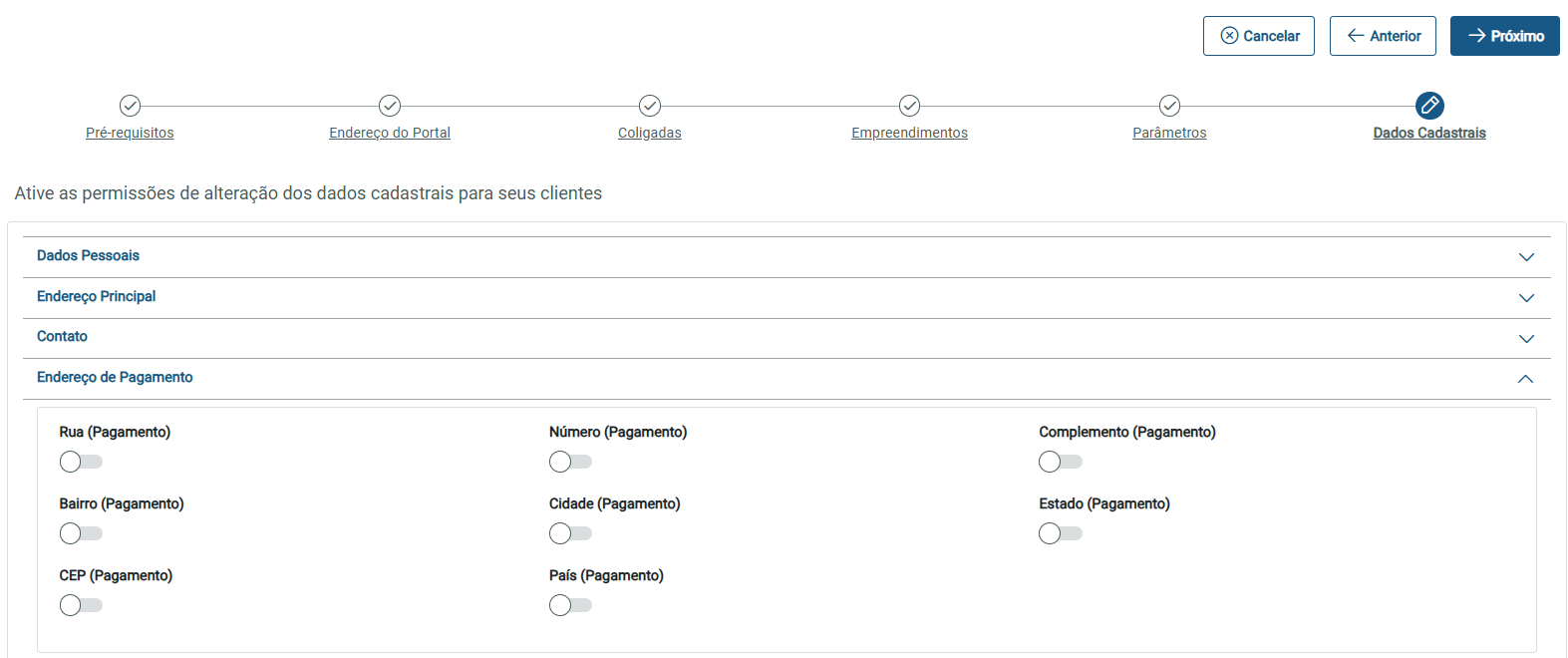
Task: Open the Parâmetros step label
Action: (1169, 133)
